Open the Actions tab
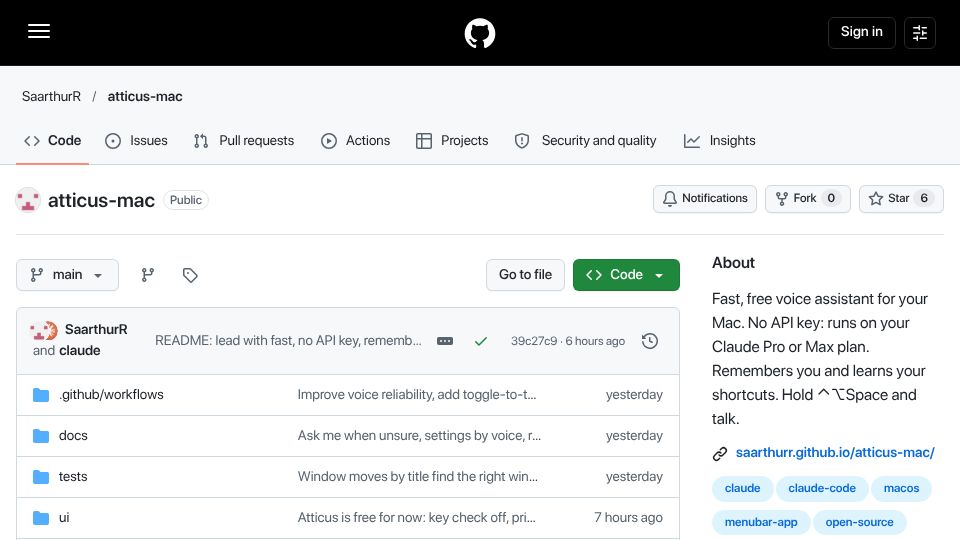The width and height of the screenshot is (960, 540). 355,141
